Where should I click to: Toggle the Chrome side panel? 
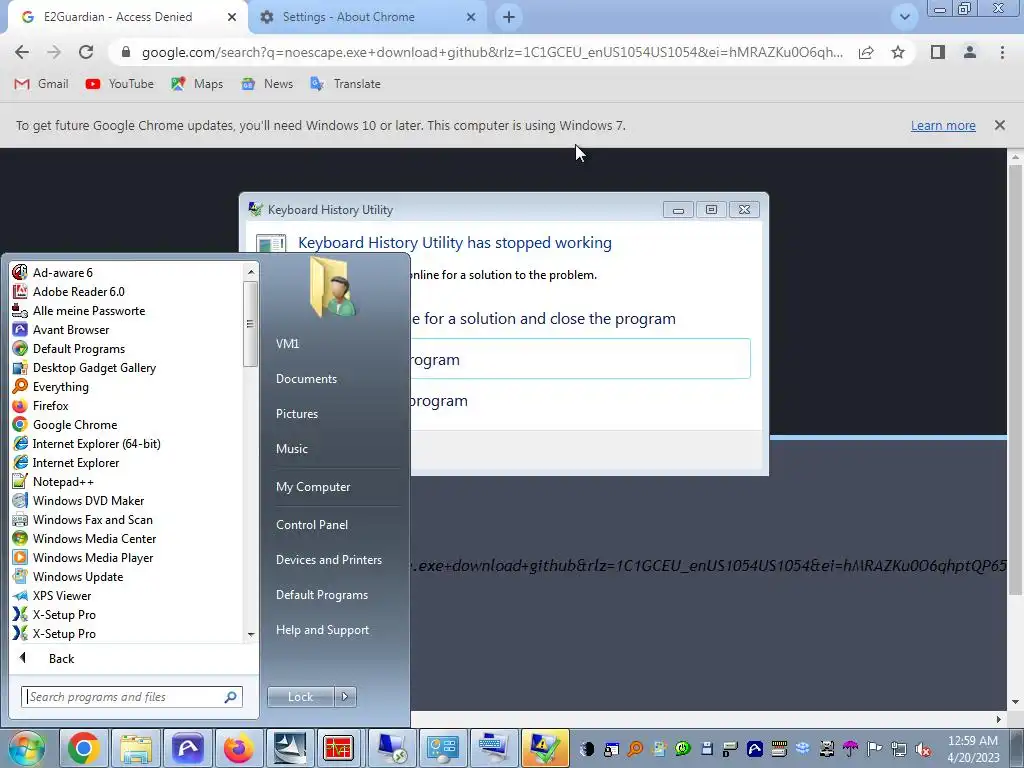pos(938,52)
